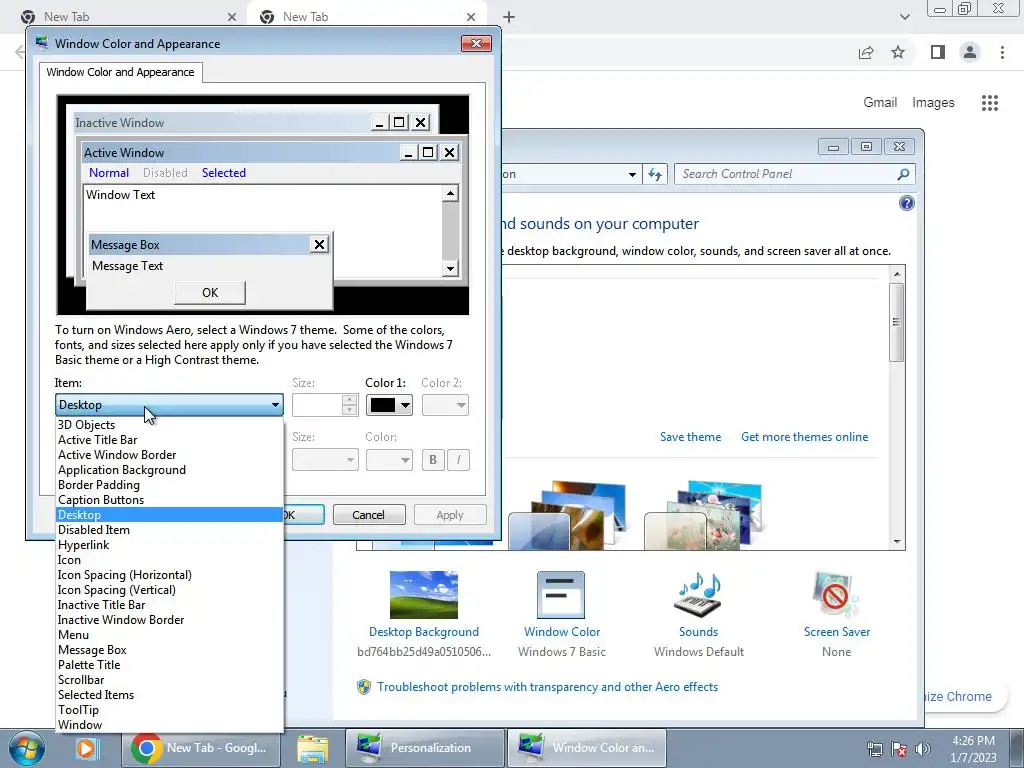Select Active Title Bar from list
This screenshot has height=768, width=1024.
(x=170, y=440)
